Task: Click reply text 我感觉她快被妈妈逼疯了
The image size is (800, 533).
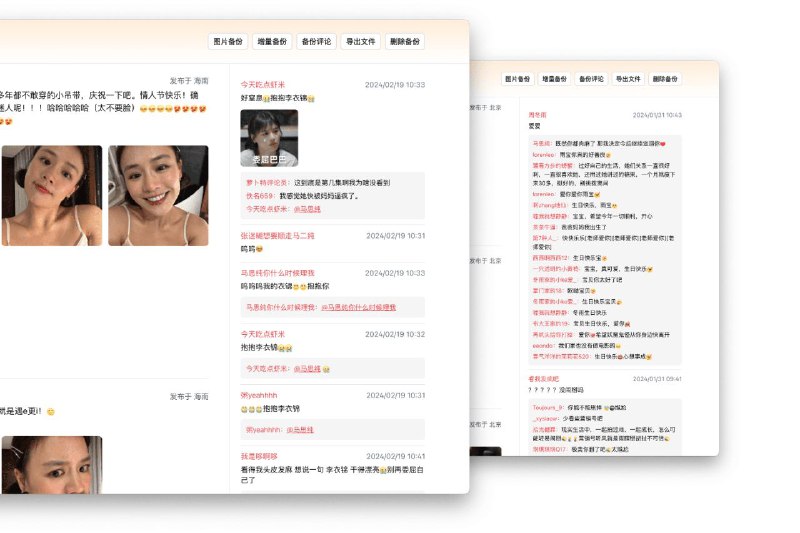Action: [x=319, y=196]
